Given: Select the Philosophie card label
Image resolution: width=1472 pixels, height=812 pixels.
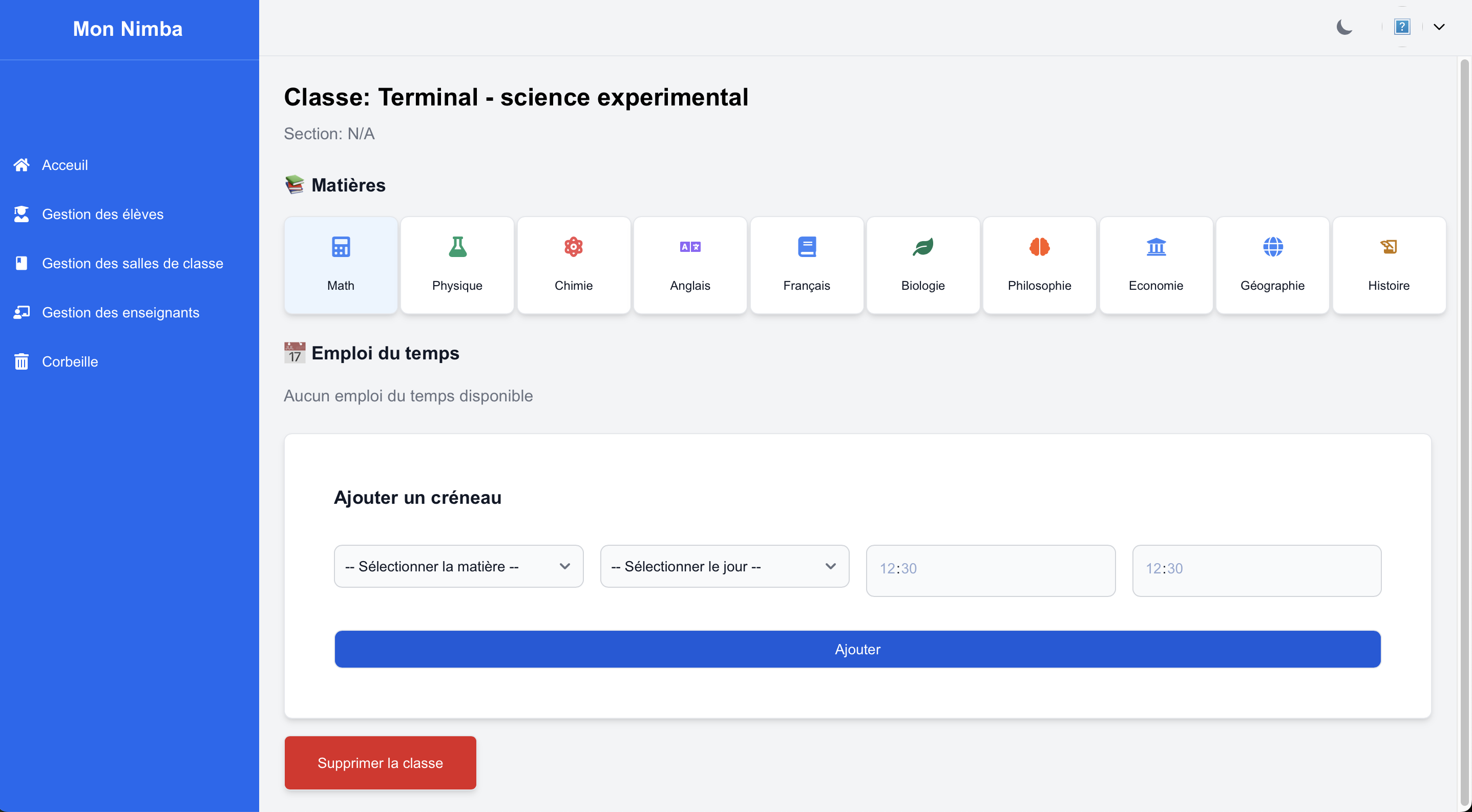Looking at the screenshot, I should click(x=1040, y=286).
